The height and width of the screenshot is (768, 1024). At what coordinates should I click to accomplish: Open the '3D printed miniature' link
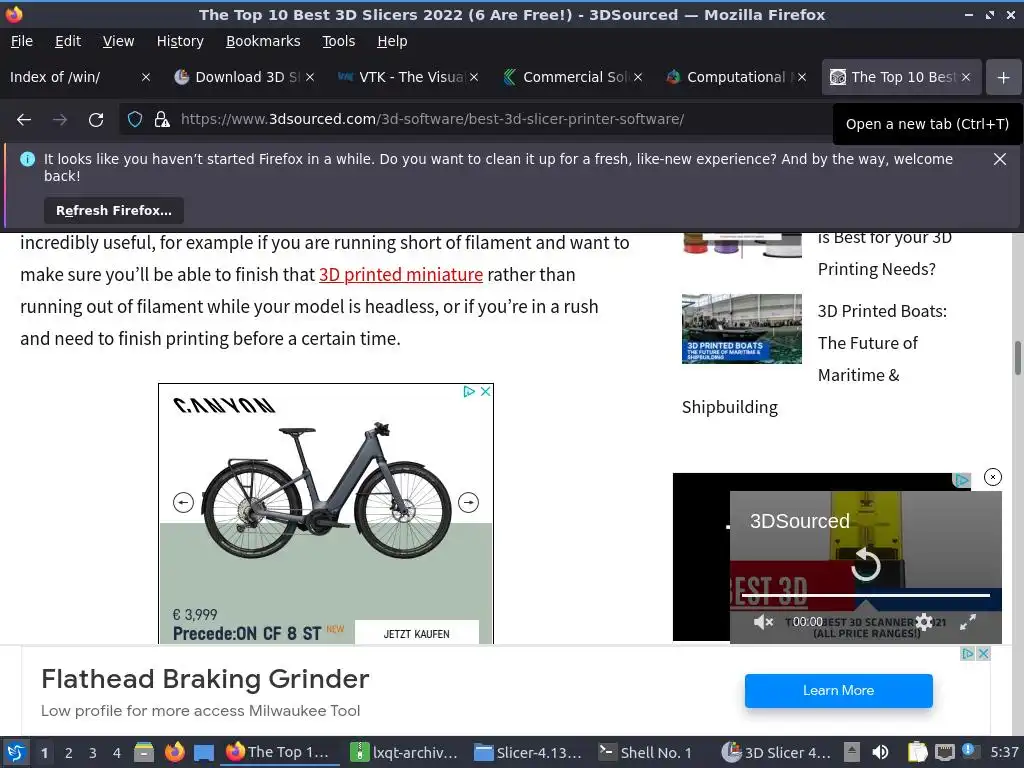click(x=401, y=275)
